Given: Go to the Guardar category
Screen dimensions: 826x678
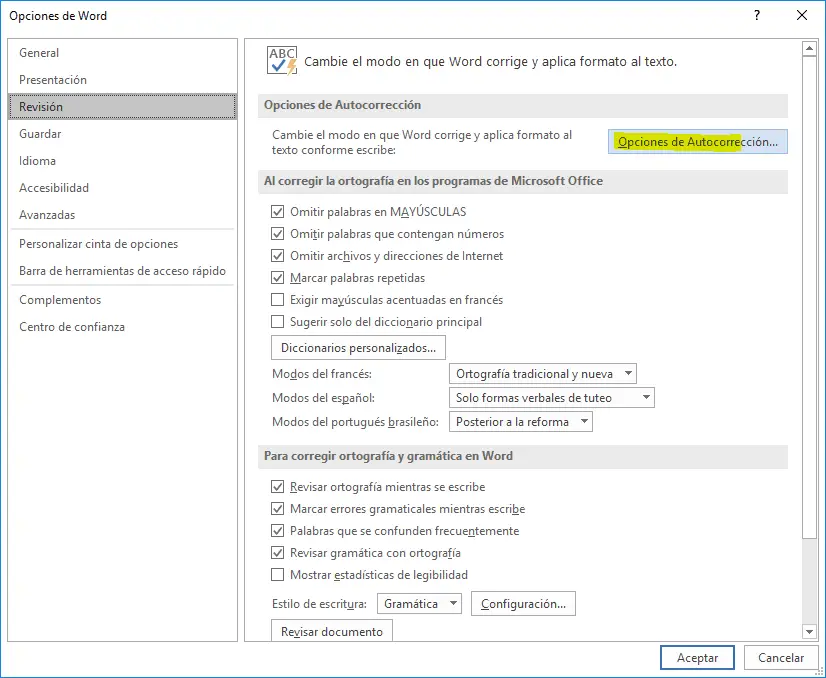Looking at the screenshot, I should [x=122, y=134].
